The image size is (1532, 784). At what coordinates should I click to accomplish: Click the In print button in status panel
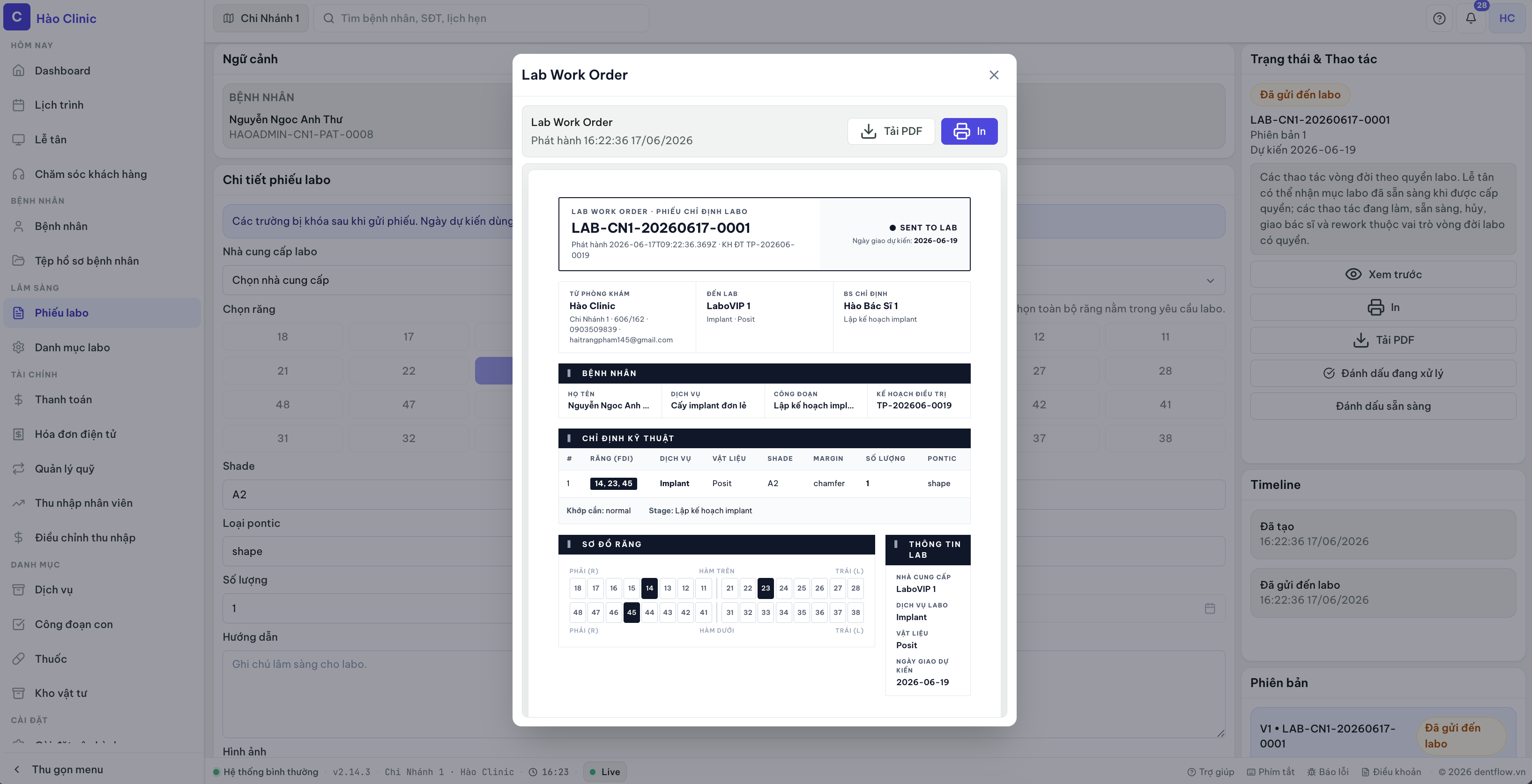pos(1383,307)
